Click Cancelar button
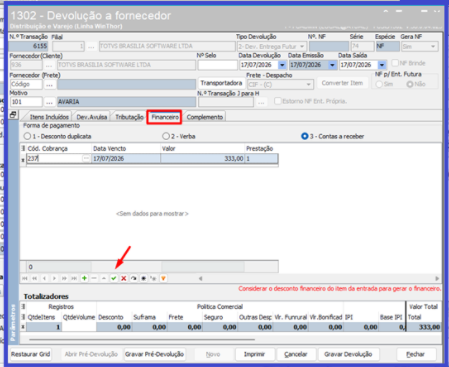 pyautogui.click(x=296, y=354)
